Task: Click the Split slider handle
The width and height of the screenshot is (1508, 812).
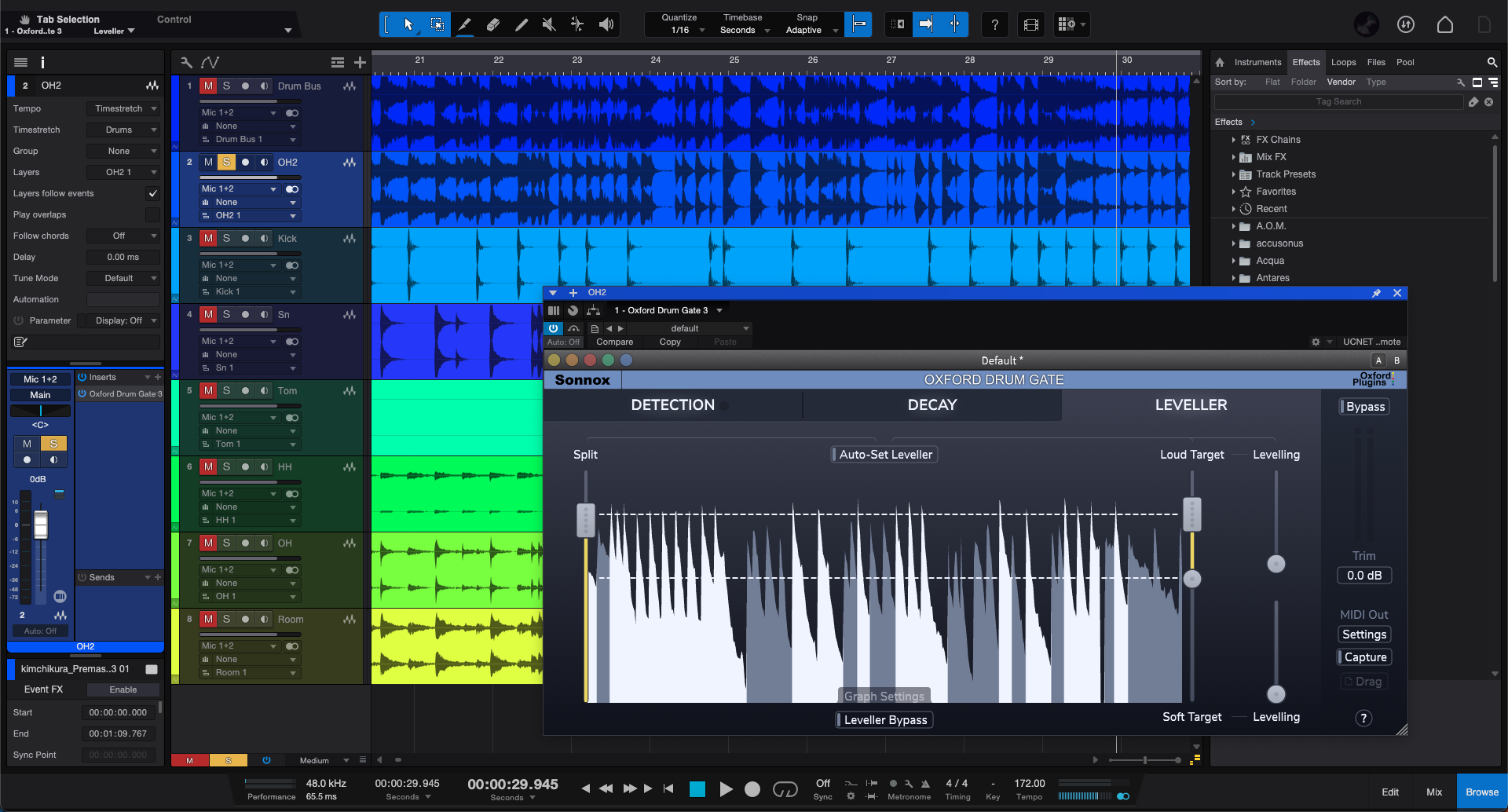Action: click(586, 520)
